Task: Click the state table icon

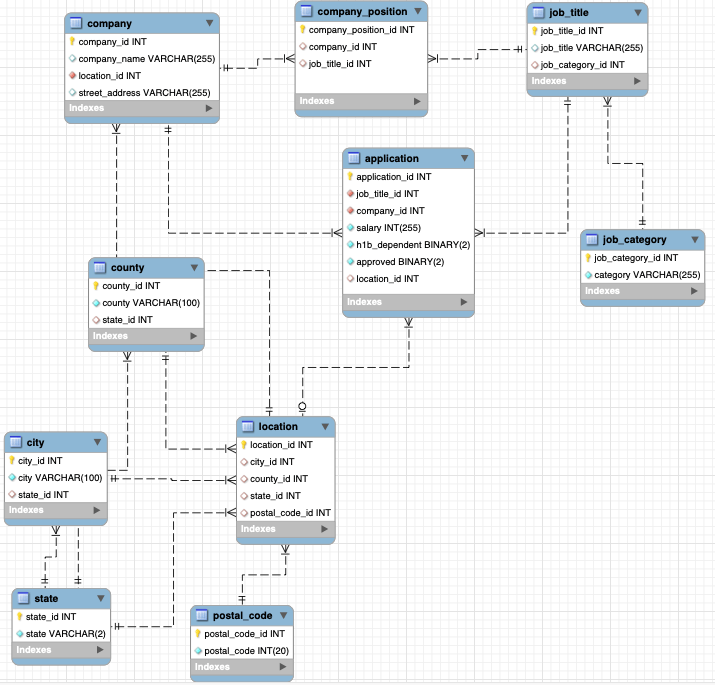Action: pos(23,598)
